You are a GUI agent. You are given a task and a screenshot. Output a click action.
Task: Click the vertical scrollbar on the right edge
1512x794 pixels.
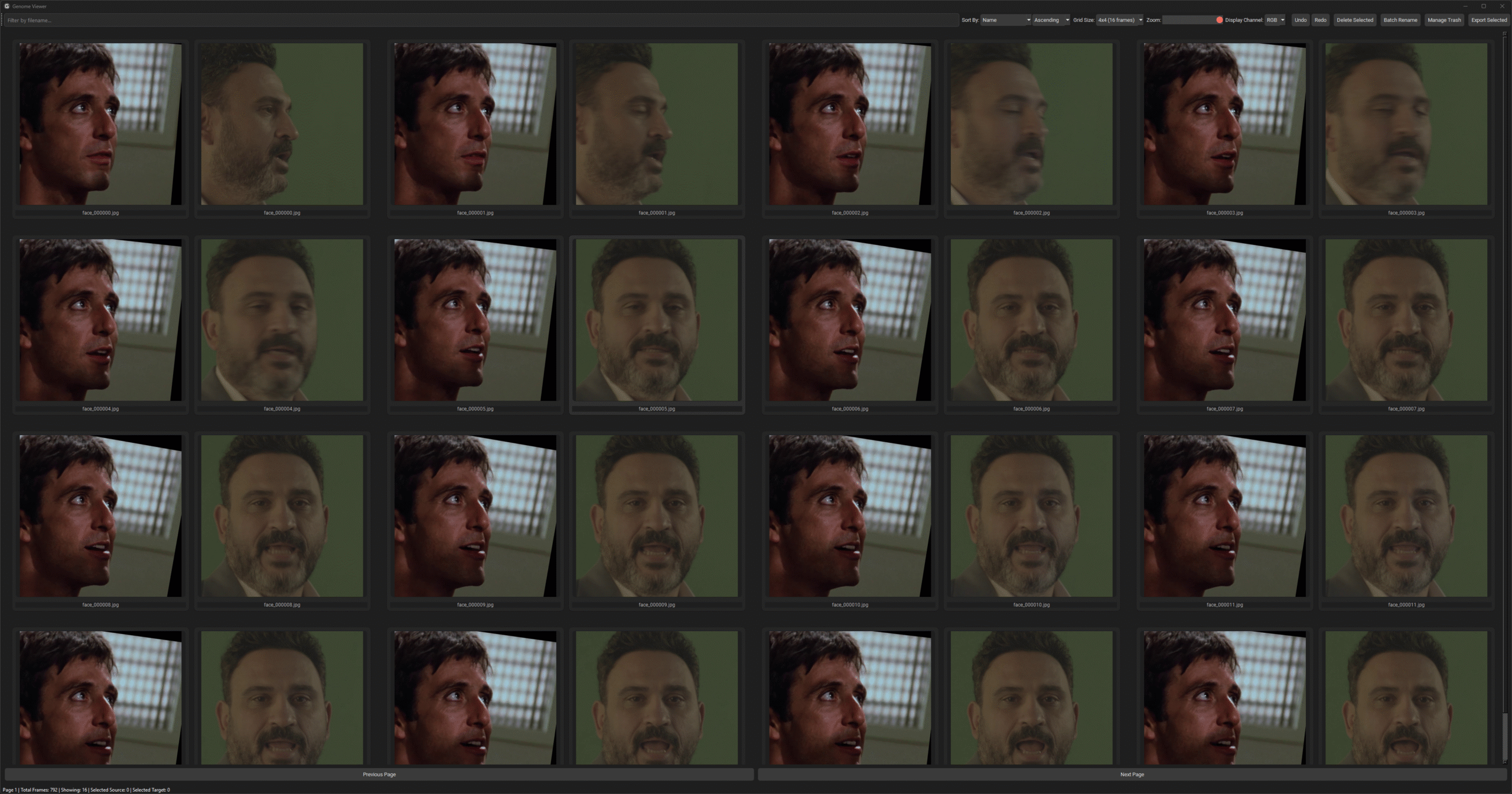pyautogui.click(x=1505, y=398)
